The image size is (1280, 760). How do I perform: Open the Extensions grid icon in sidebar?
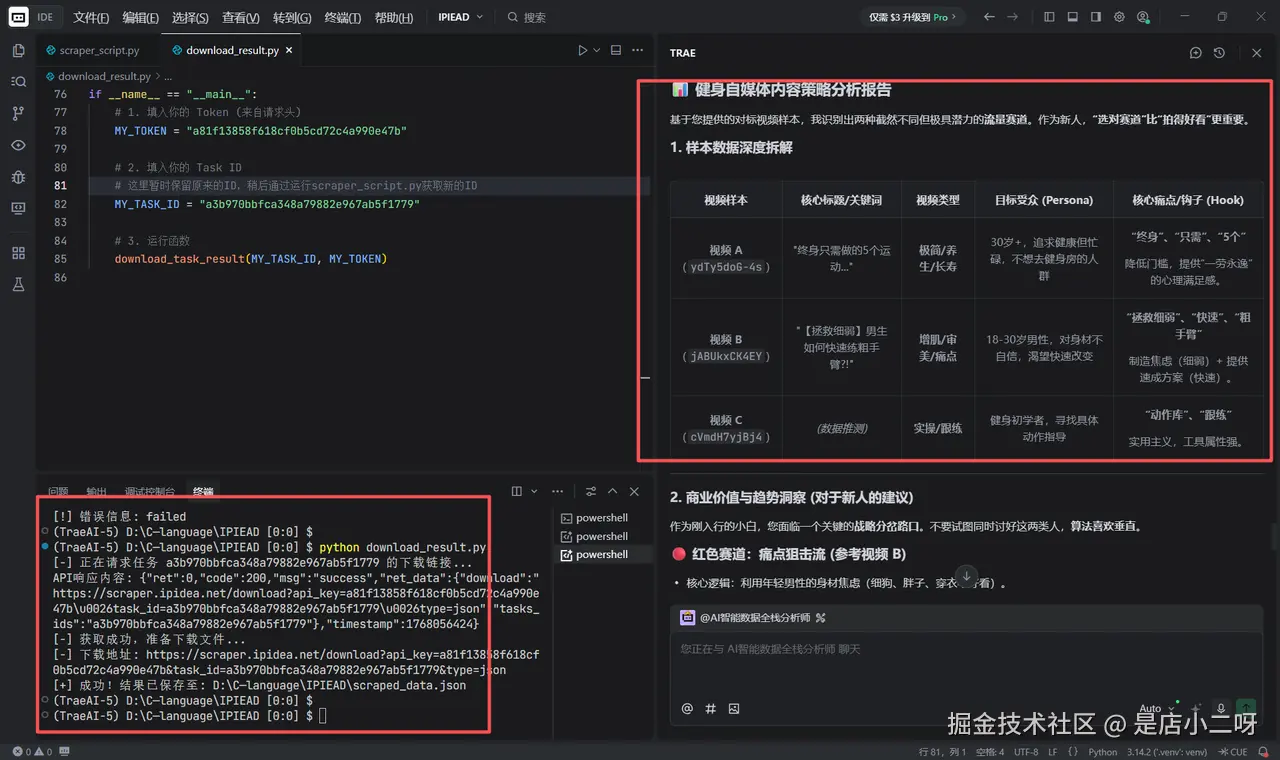click(x=18, y=253)
